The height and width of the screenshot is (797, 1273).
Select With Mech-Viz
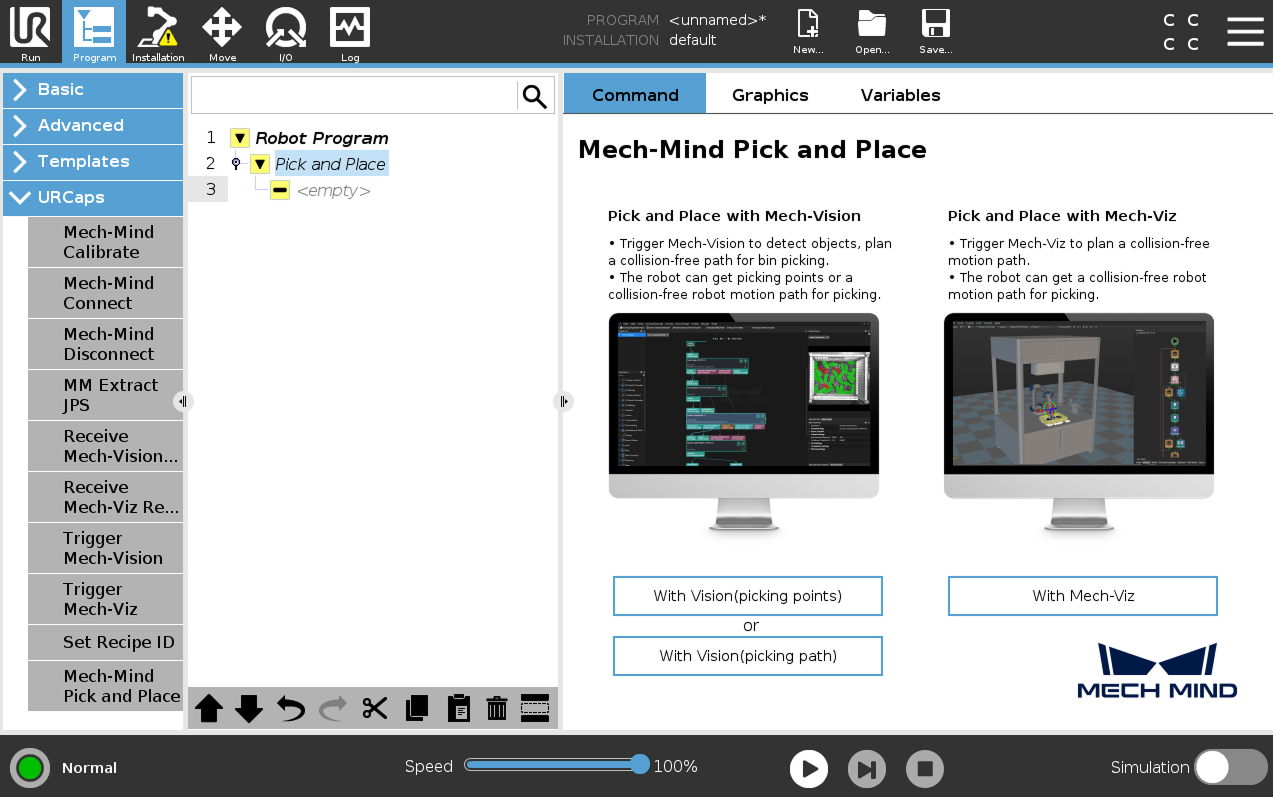coord(1081,595)
